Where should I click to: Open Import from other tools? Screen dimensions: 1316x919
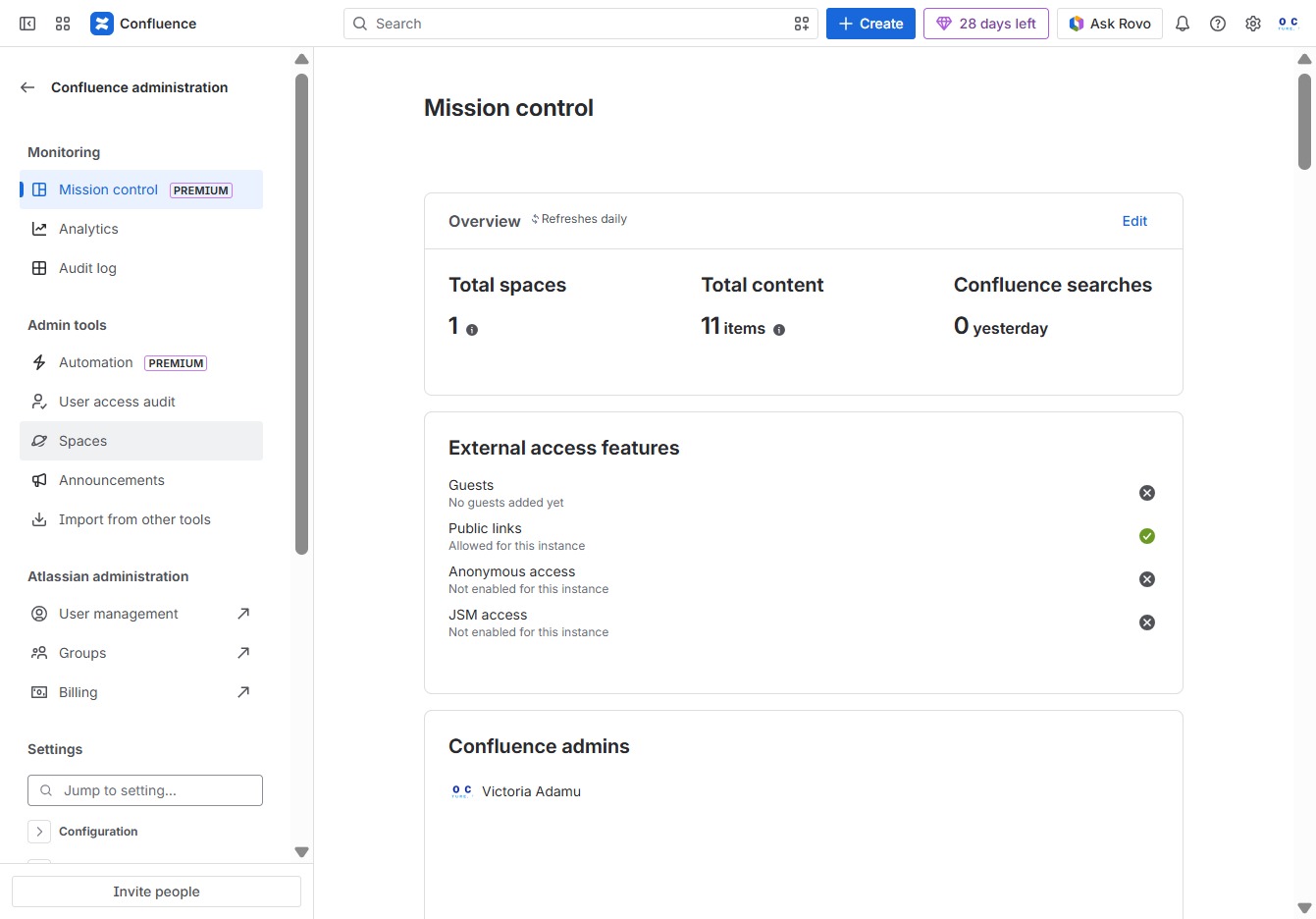pyautogui.click(x=141, y=519)
